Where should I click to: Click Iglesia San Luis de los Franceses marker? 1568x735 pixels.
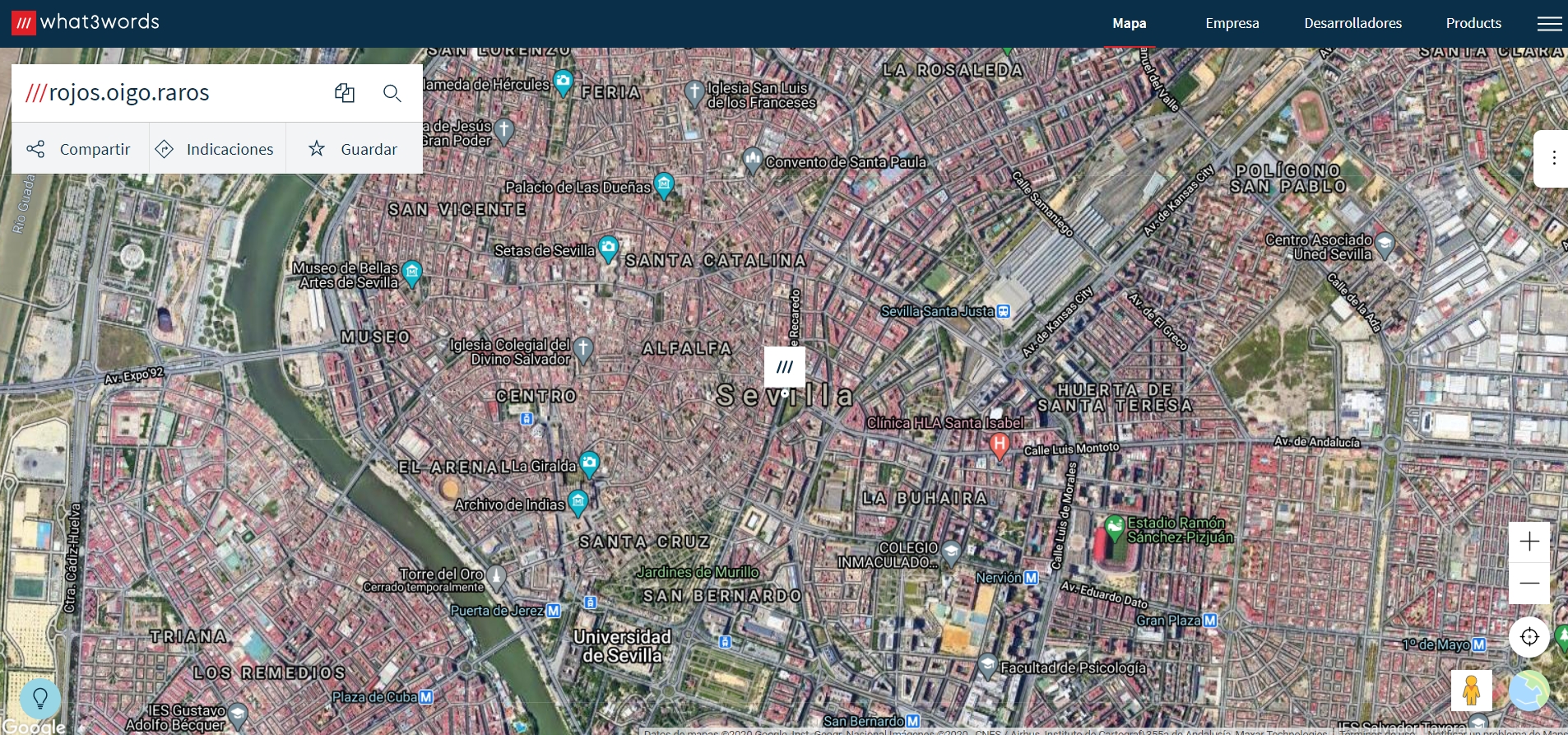(x=694, y=93)
